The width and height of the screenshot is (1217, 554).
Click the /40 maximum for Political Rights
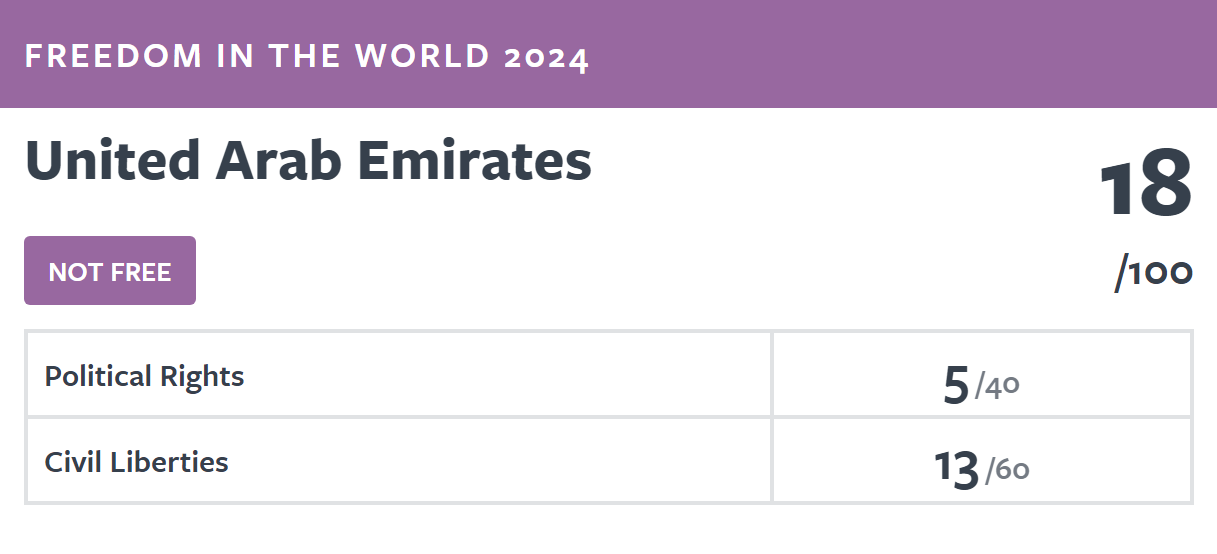(997, 386)
